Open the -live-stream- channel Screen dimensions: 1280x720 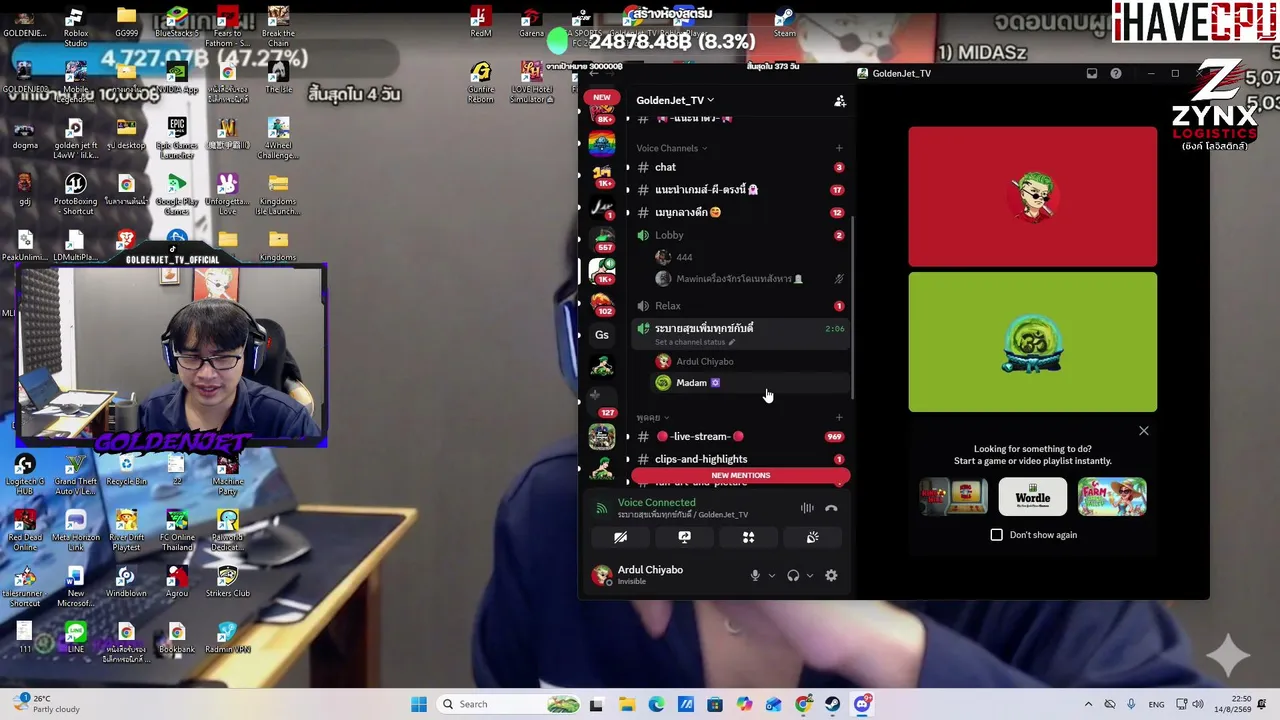coord(740,436)
